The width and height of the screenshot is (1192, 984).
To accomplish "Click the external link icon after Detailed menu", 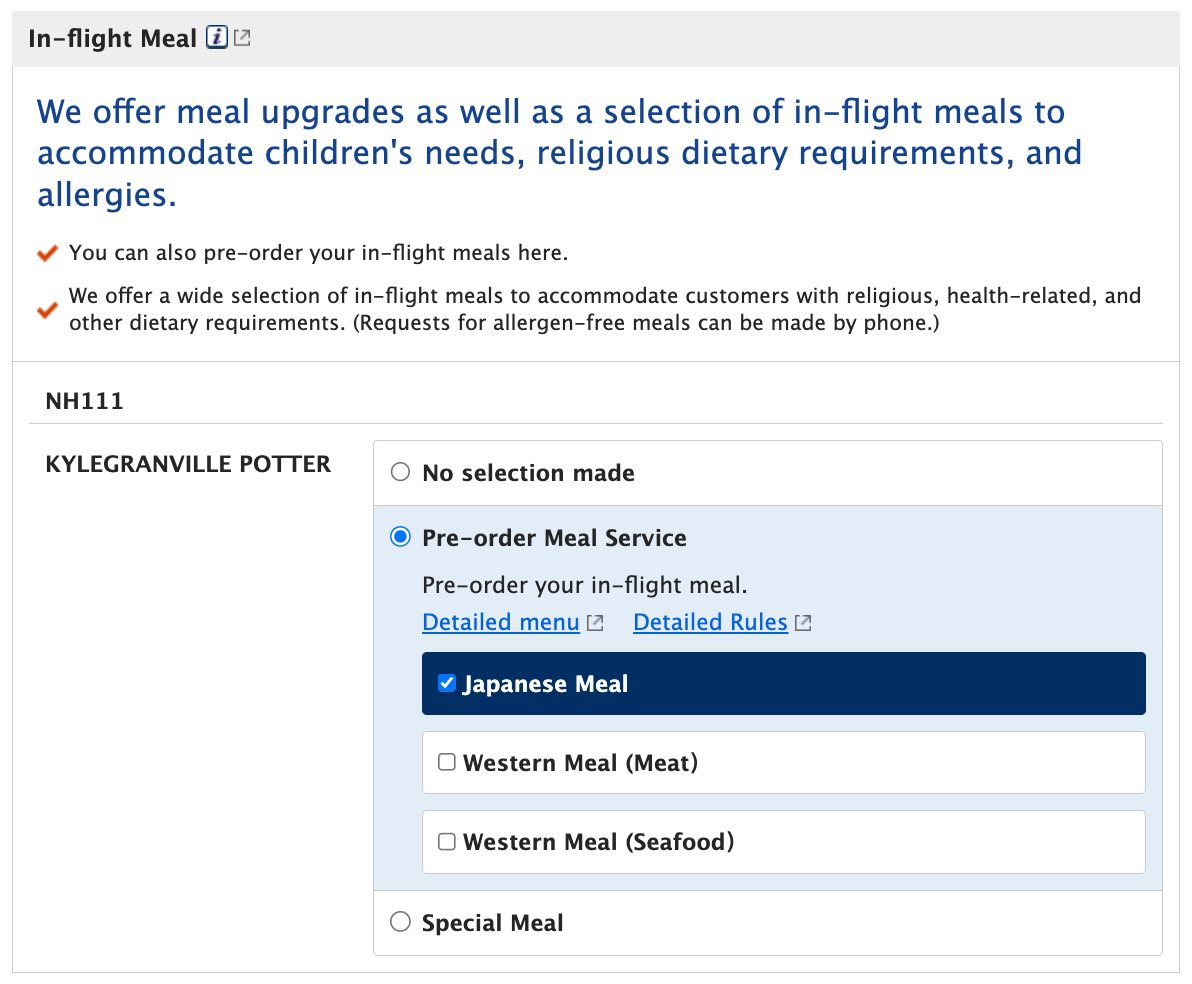I will [595, 622].
